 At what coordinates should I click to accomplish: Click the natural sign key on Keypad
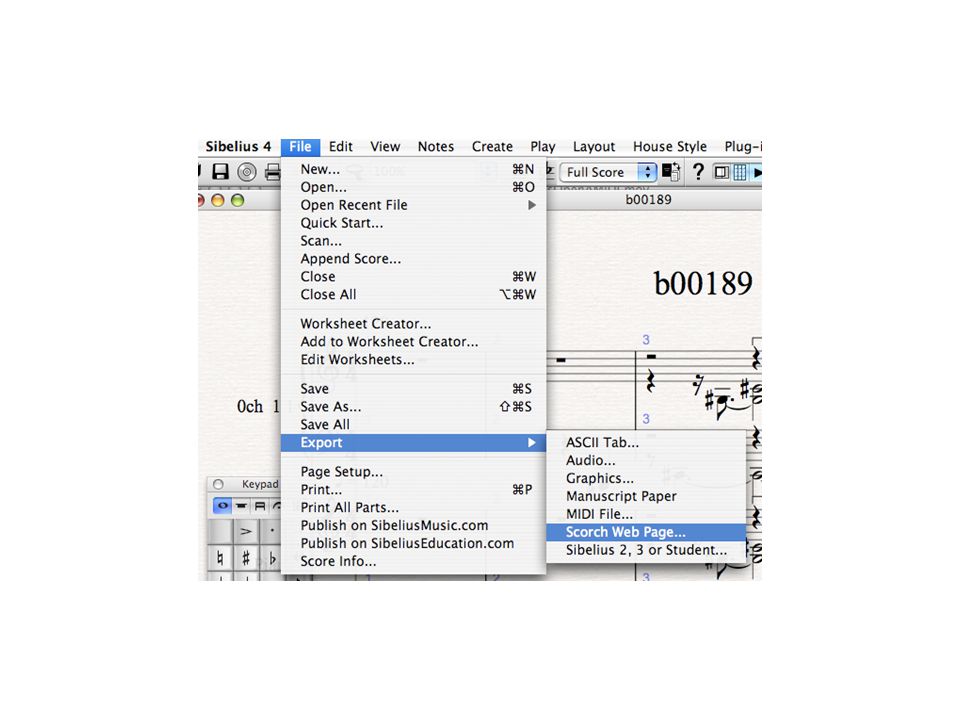click(220, 558)
